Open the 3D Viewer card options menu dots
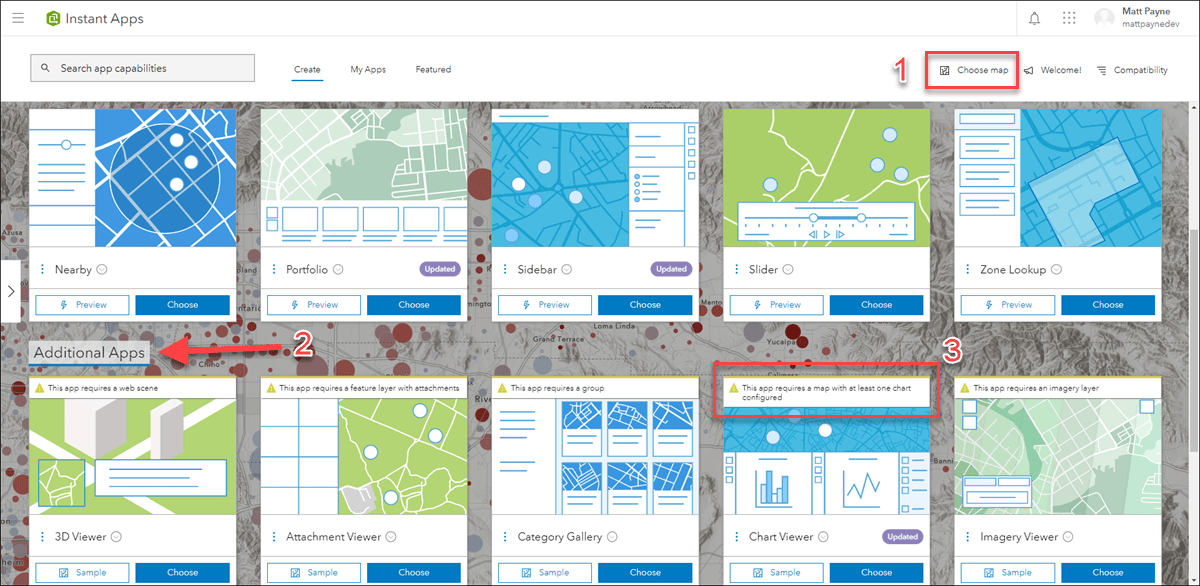 coord(43,537)
